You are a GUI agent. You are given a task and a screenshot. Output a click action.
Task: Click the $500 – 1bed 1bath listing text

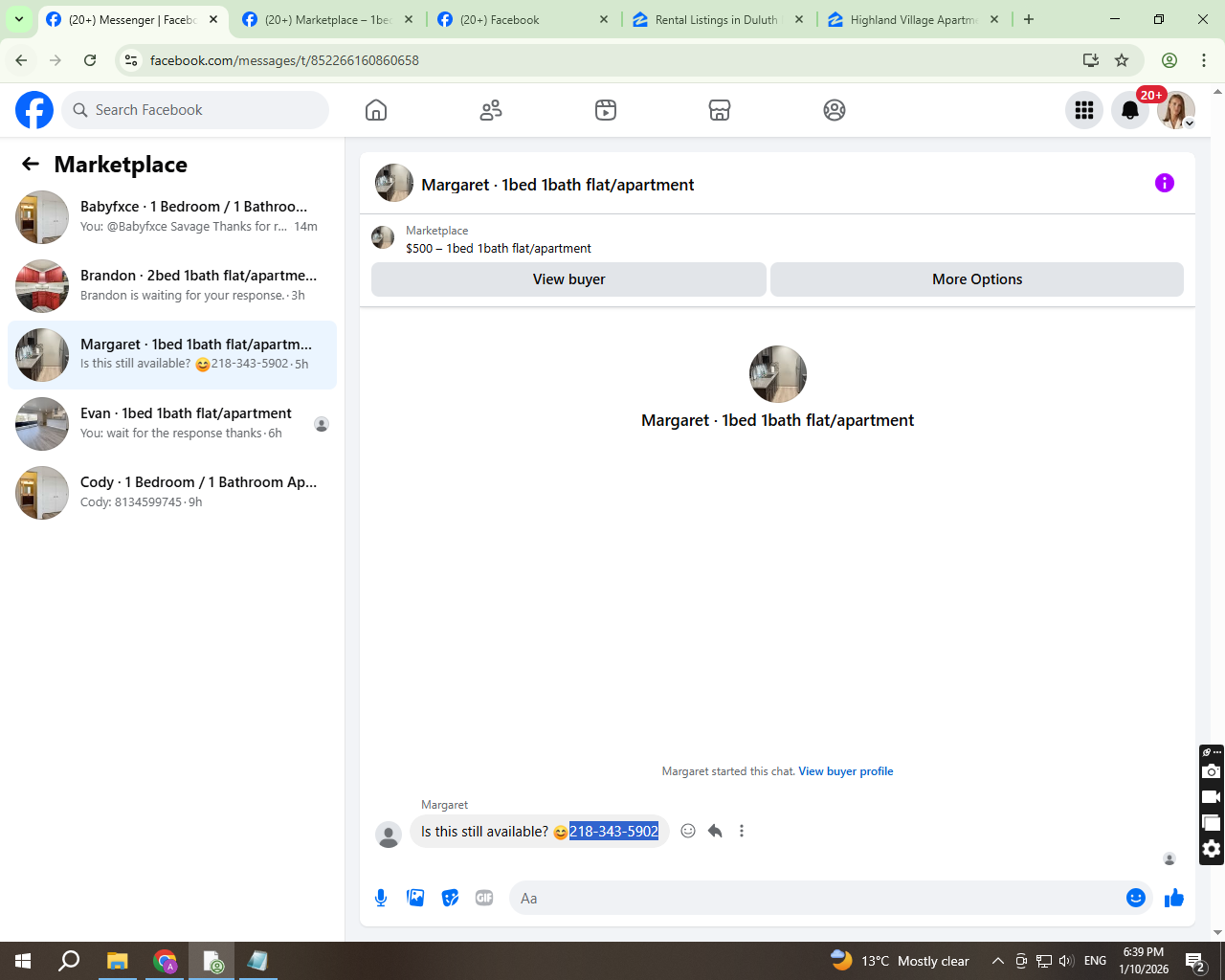pyautogui.click(x=499, y=248)
